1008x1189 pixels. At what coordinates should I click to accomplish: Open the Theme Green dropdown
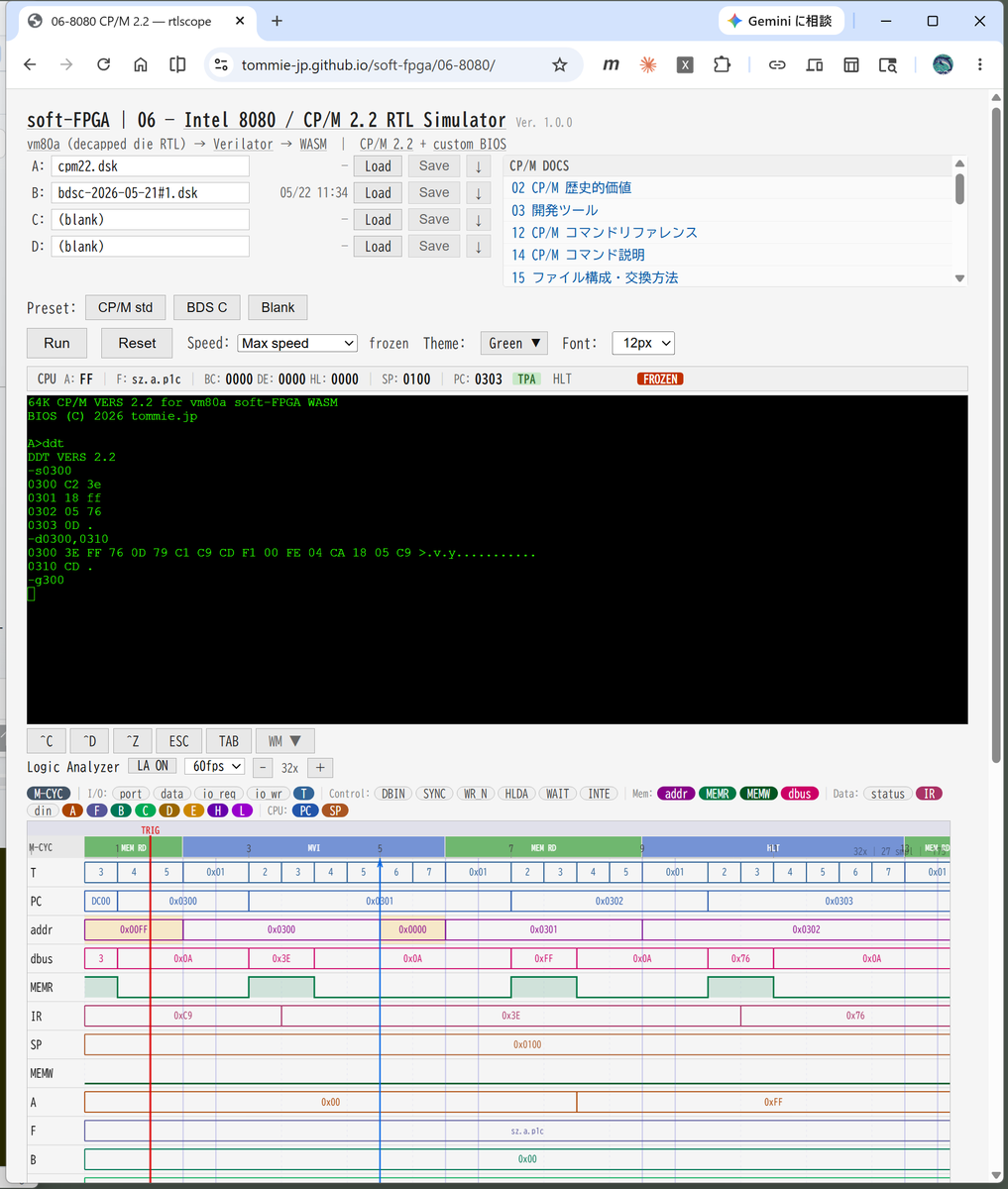(514, 343)
